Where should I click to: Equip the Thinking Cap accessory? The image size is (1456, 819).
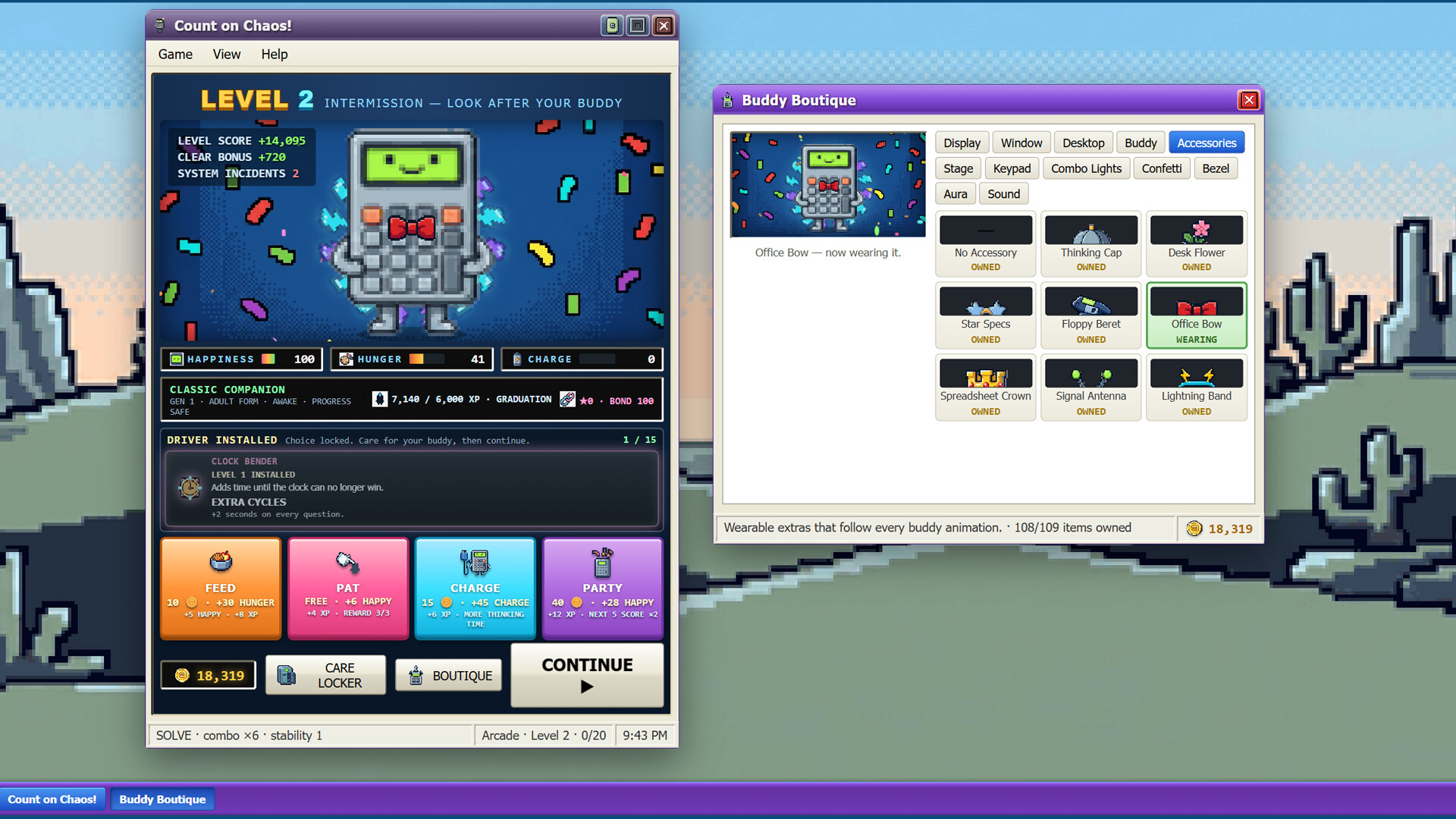coord(1090,243)
